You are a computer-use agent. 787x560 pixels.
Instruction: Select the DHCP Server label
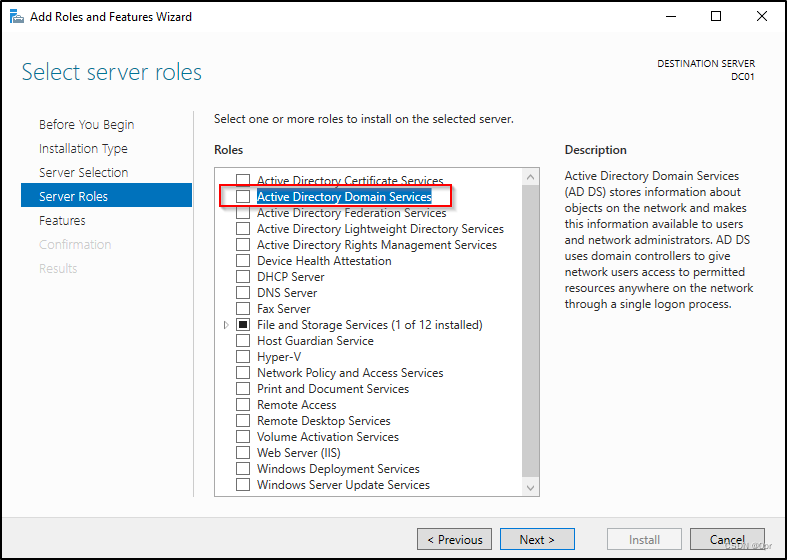click(x=291, y=277)
